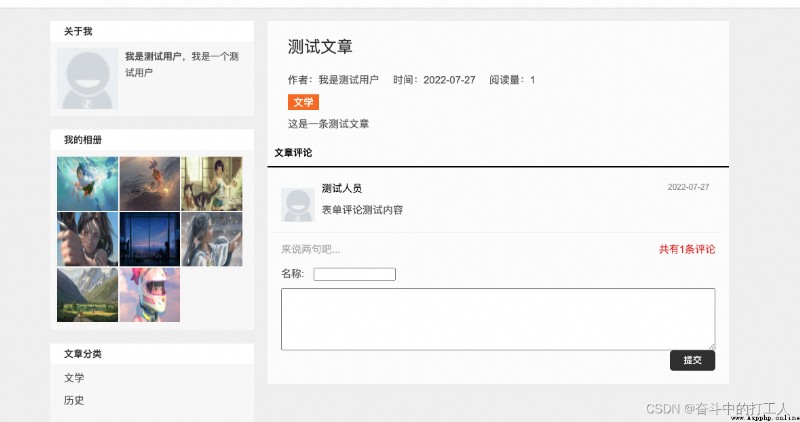Click inside the comment text area
The image size is (800, 422).
click(498, 319)
